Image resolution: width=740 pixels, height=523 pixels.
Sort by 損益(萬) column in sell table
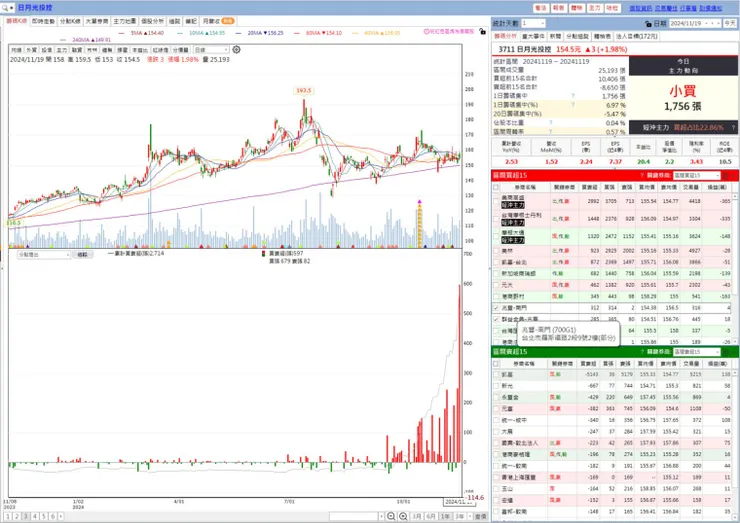[717, 364]
